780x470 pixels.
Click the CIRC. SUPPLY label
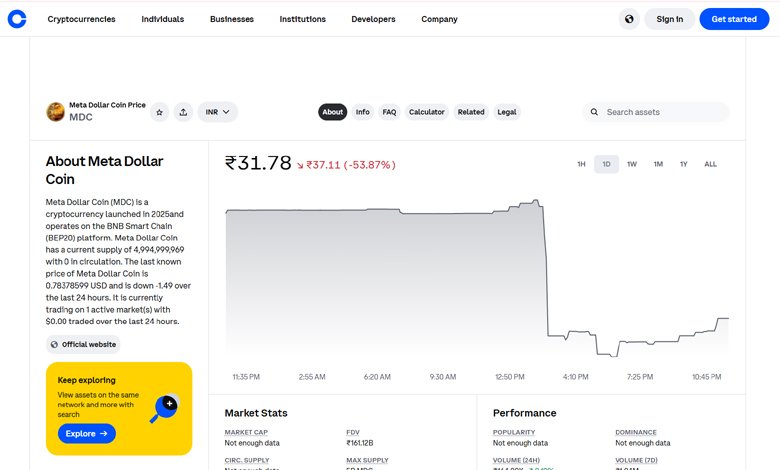[x=247, y=460]
